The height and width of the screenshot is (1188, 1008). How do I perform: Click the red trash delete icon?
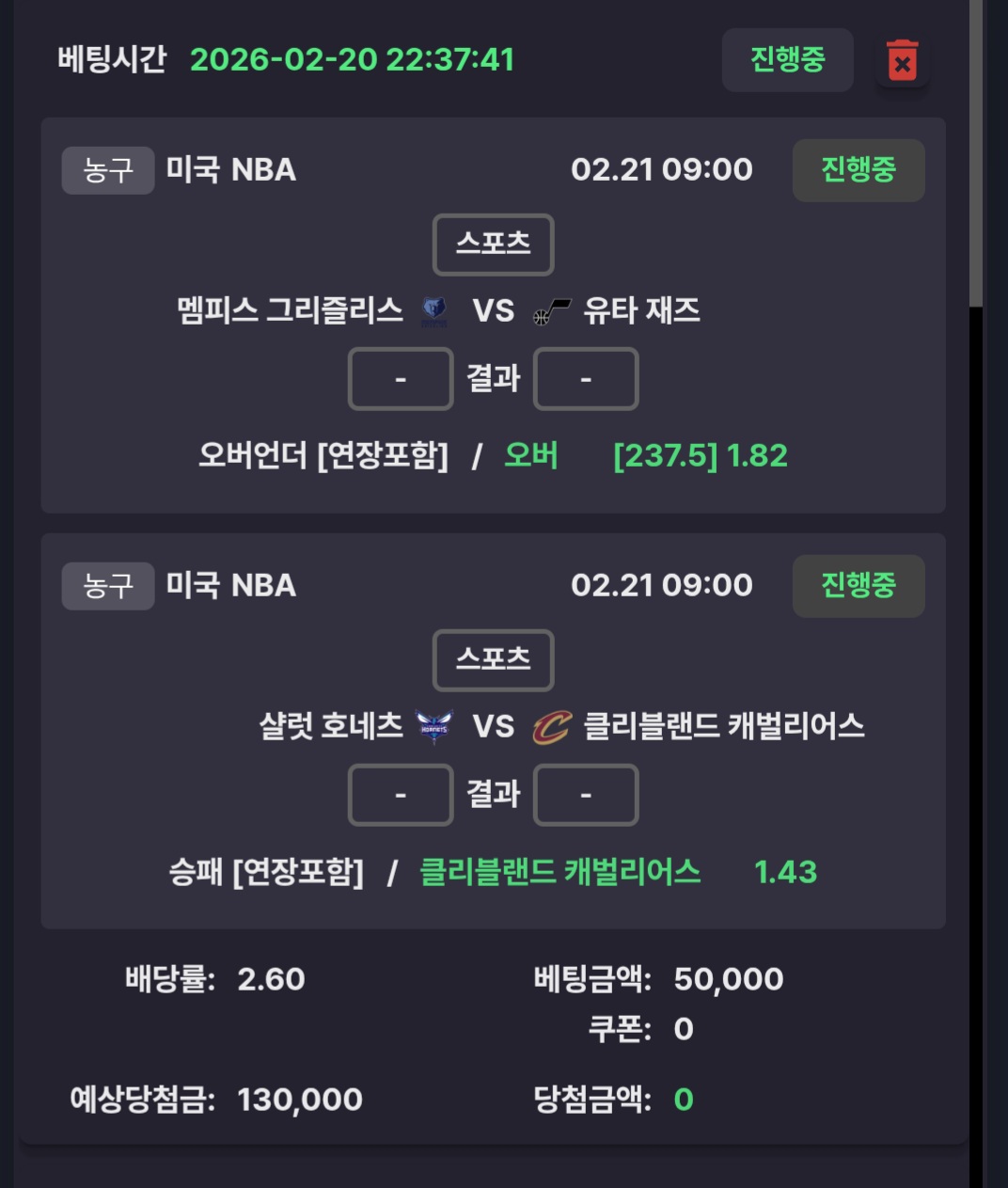902,60
